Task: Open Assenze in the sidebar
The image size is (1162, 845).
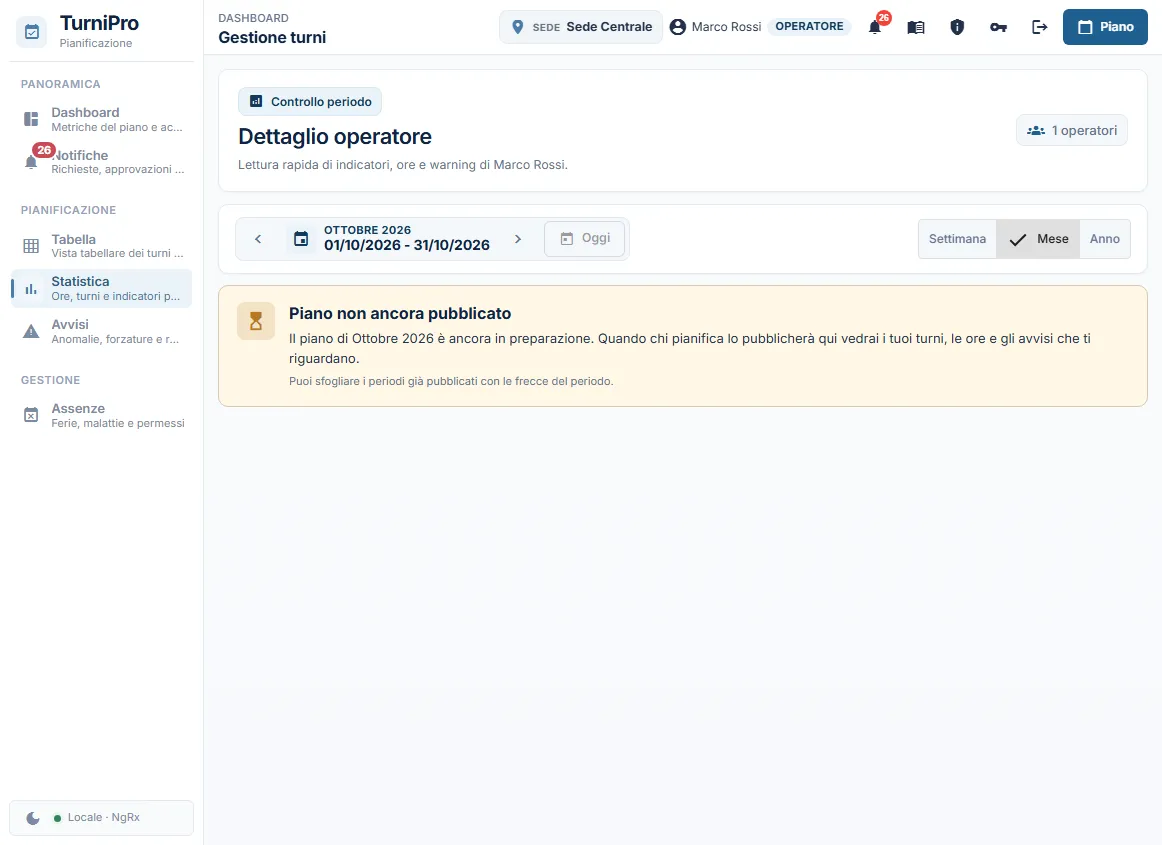Action: (102, 415)
